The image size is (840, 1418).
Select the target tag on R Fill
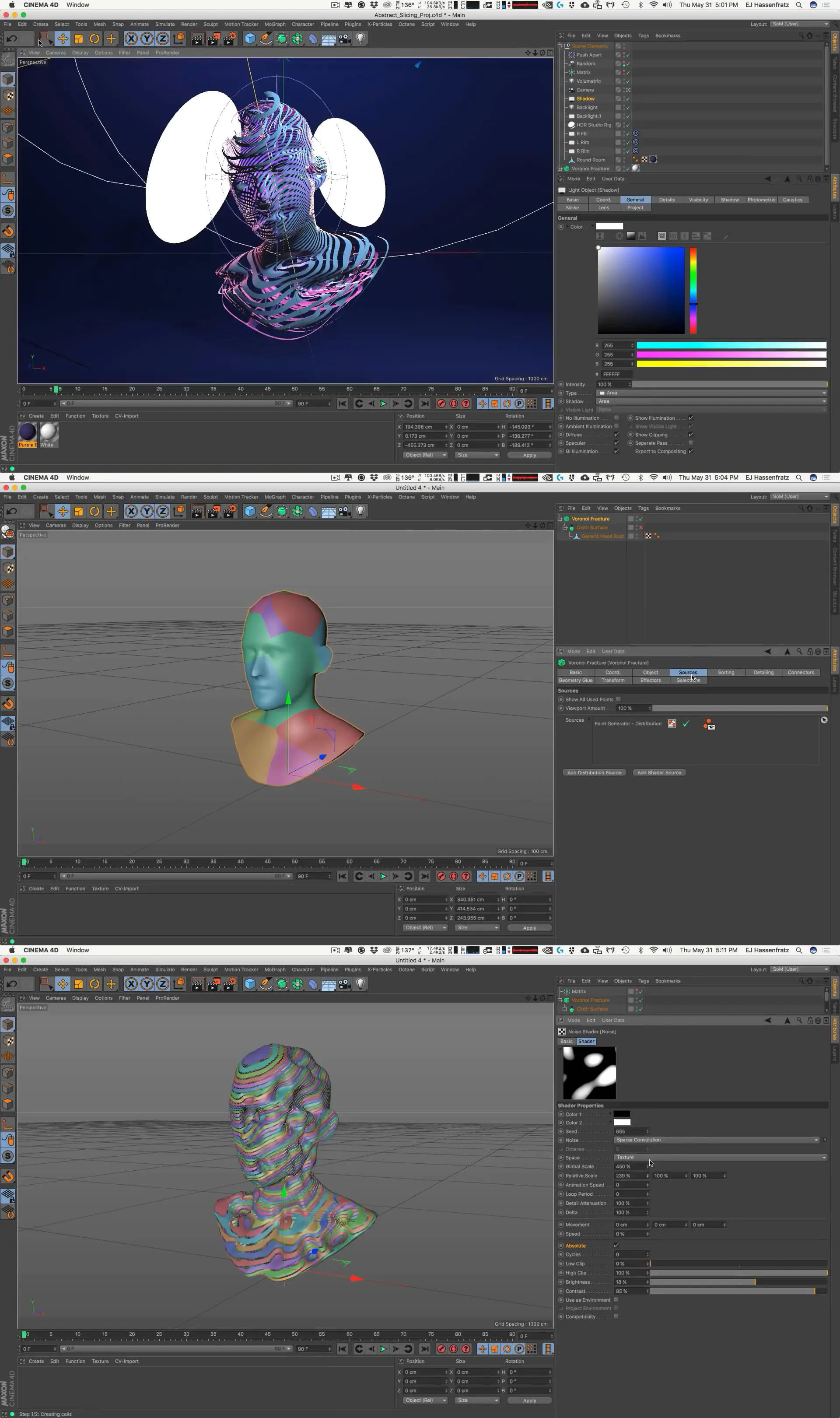[x=636, y=133]
